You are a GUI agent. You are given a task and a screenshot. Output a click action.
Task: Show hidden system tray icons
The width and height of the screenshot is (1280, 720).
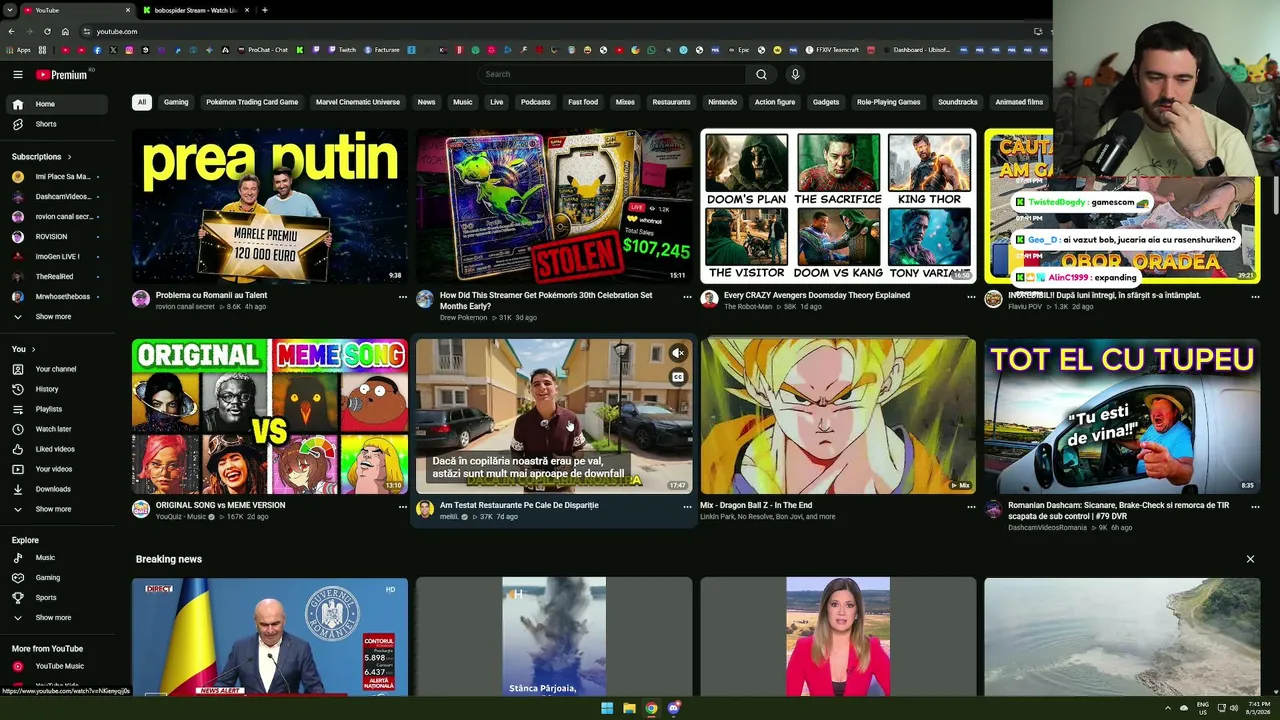[x=1168, y=708]
